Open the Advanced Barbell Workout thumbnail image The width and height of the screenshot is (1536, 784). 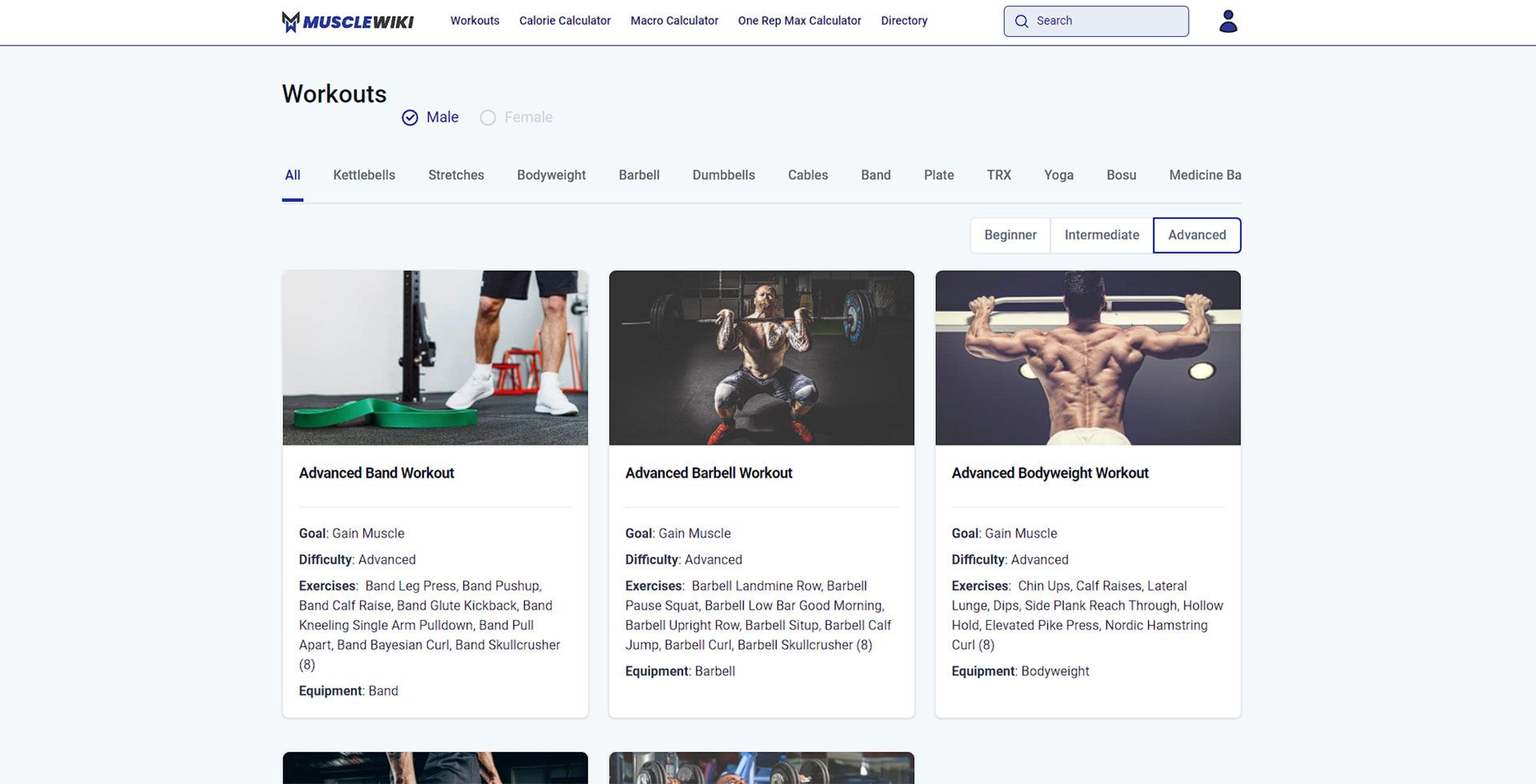point(762,358)
